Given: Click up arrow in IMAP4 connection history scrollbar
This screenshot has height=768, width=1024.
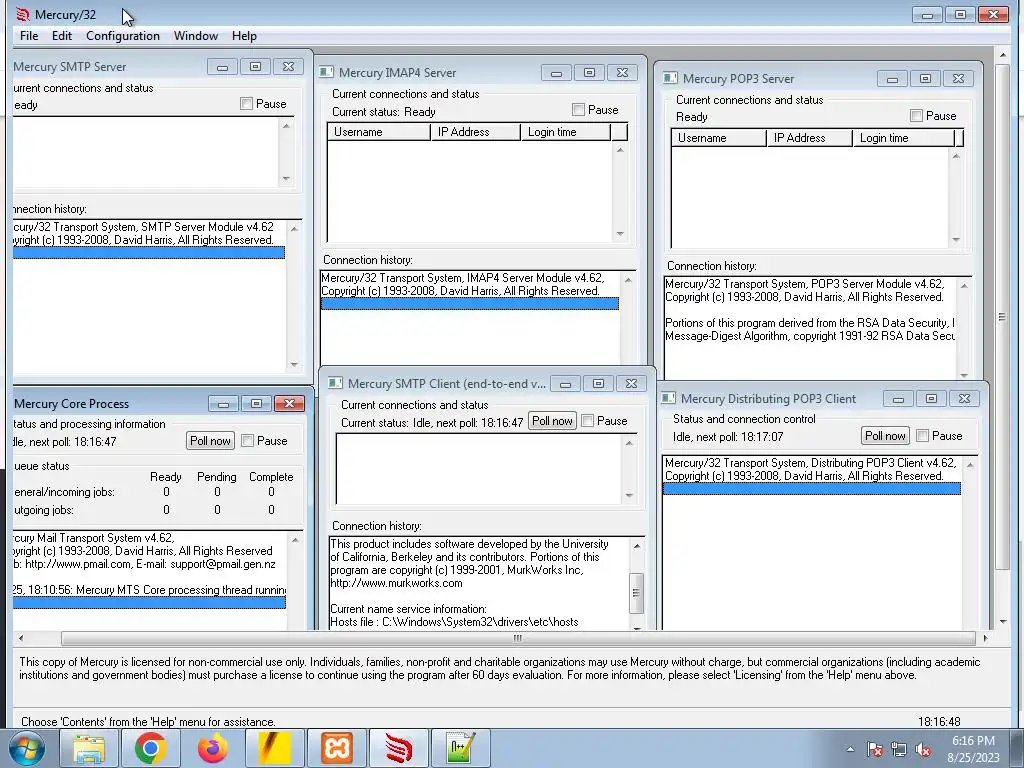Looking at the screenshot, I should 628,280.
